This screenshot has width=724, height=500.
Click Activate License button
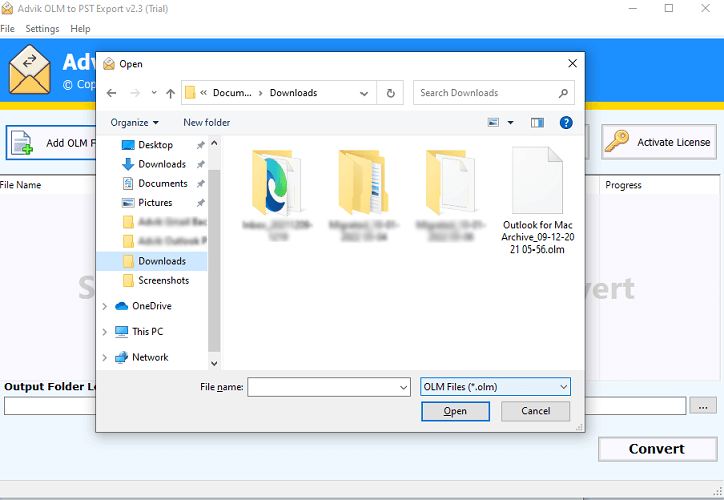(x=659, y=142)
